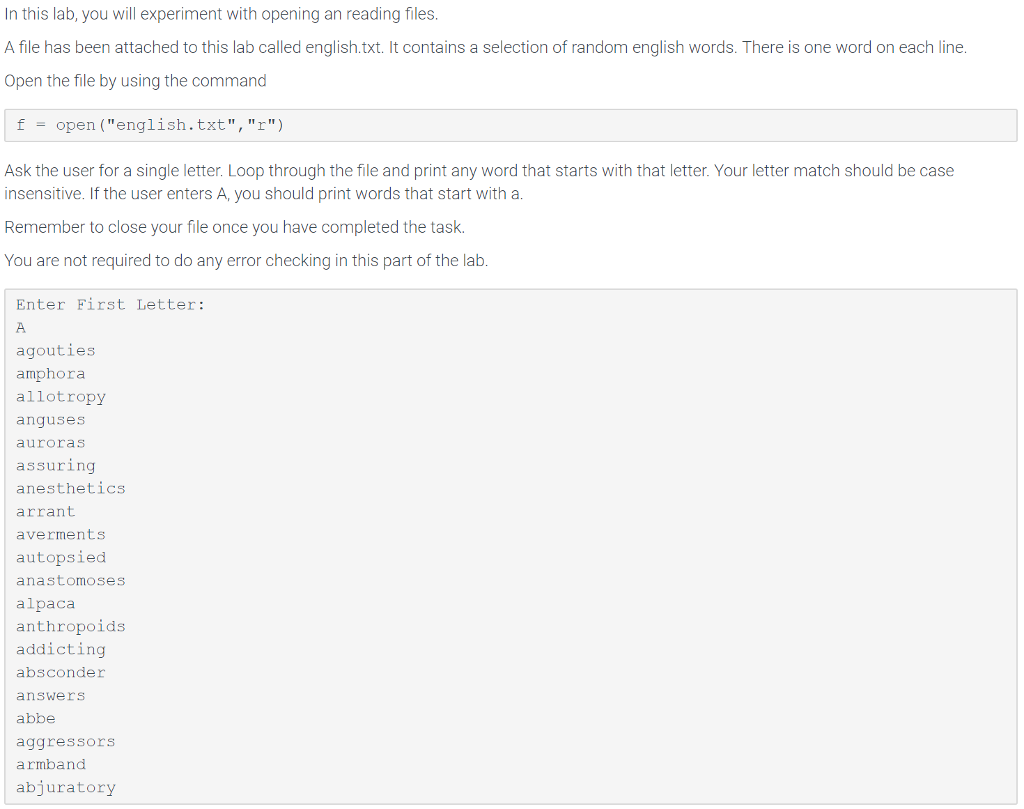Image resolution: width=1024 pixels, height=809 pixels.
Task: Click the word averments
Action: (x=61, y=535)
